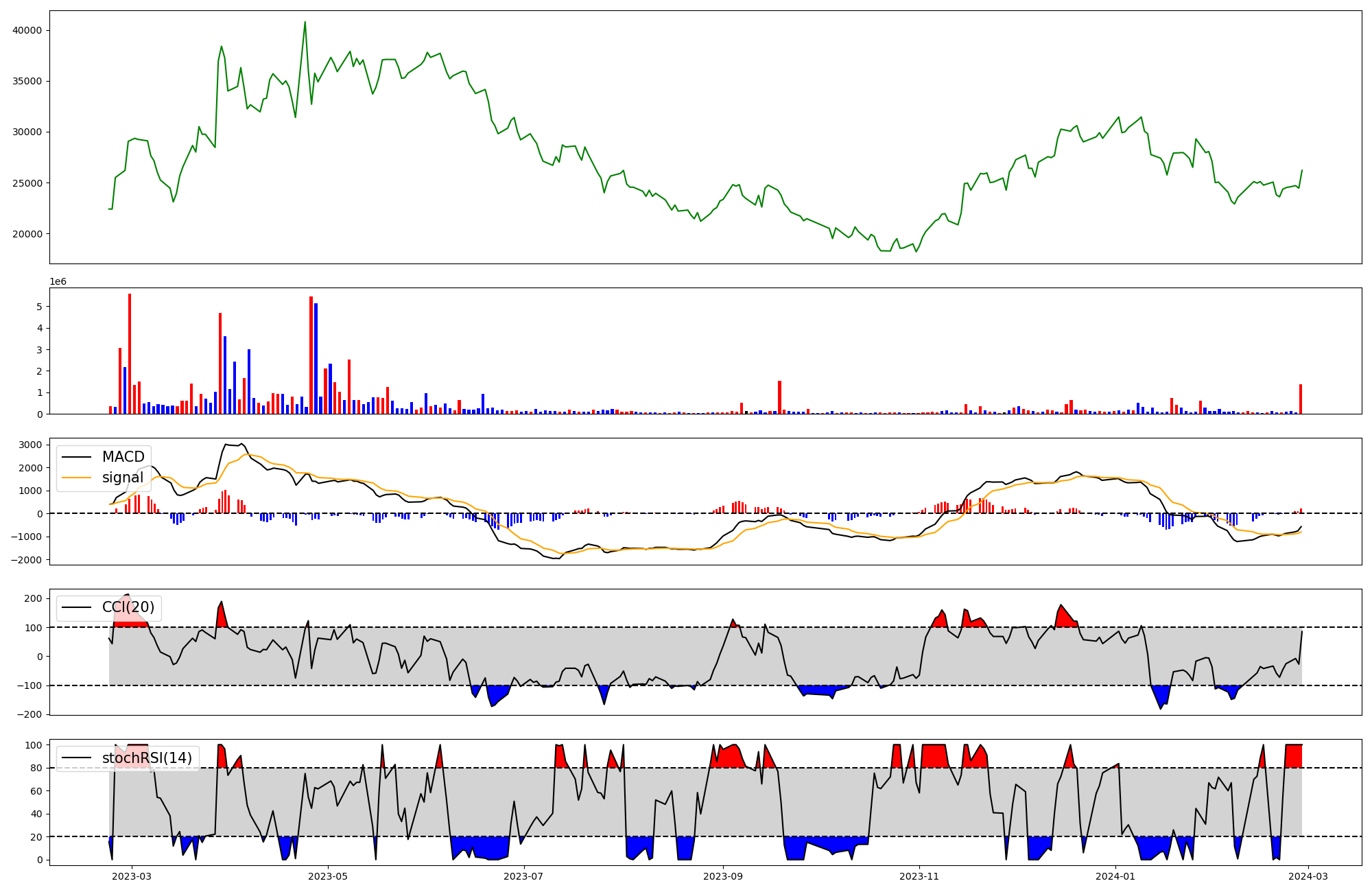Click the tall blue volume bar near late April 2023
The image size is (1372, 892).
(x=316, y=358)
